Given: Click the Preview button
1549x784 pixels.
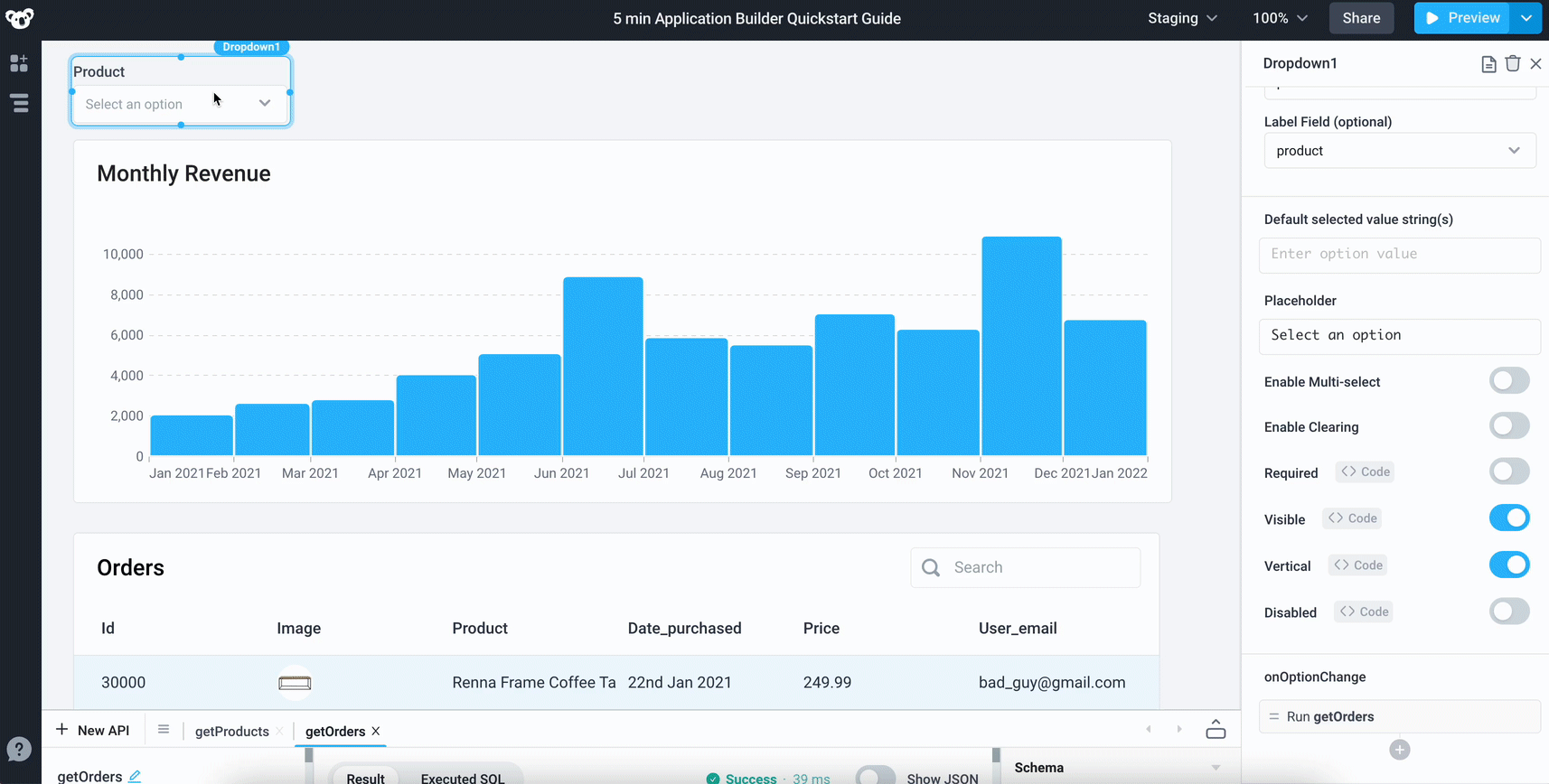Looking at the screenshot, I should [1463, 18].
